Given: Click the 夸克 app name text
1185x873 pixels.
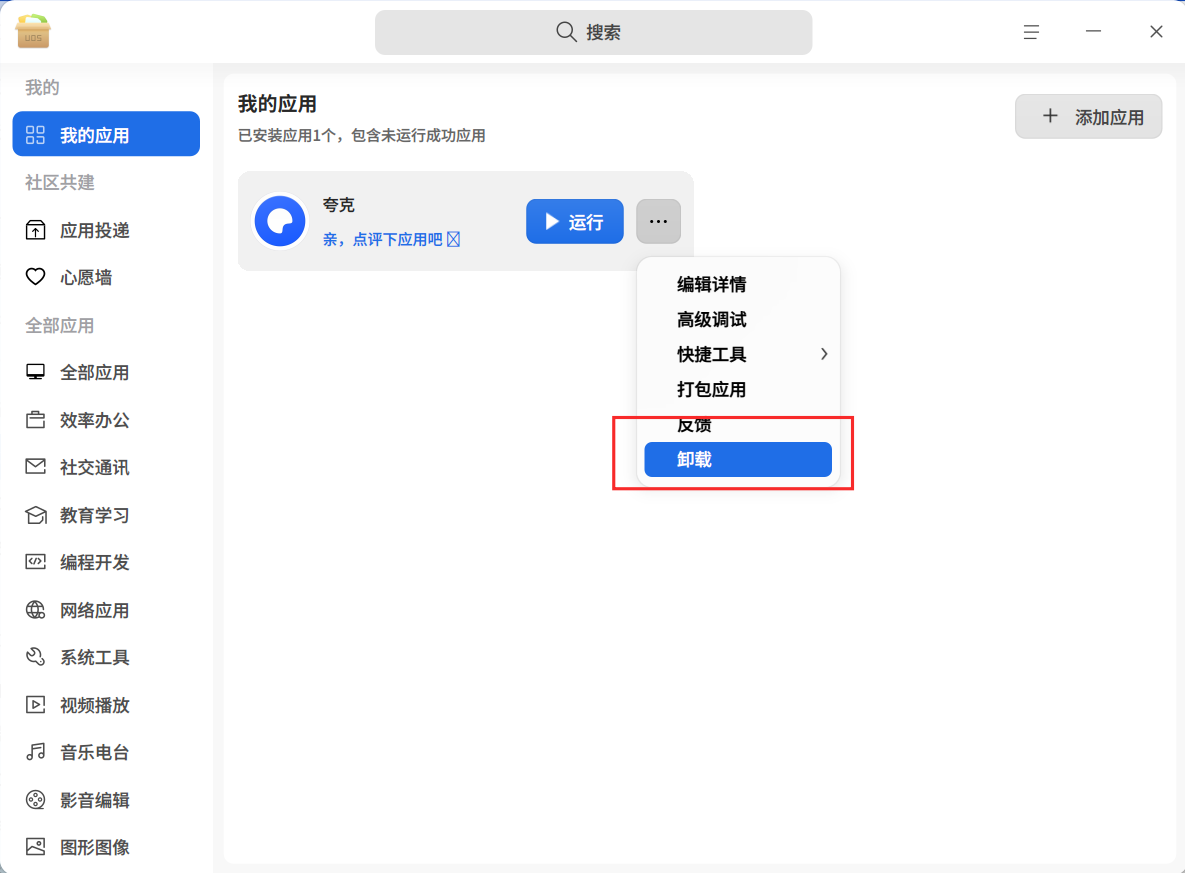Looking at the screenshot, I should pos(339,205).
